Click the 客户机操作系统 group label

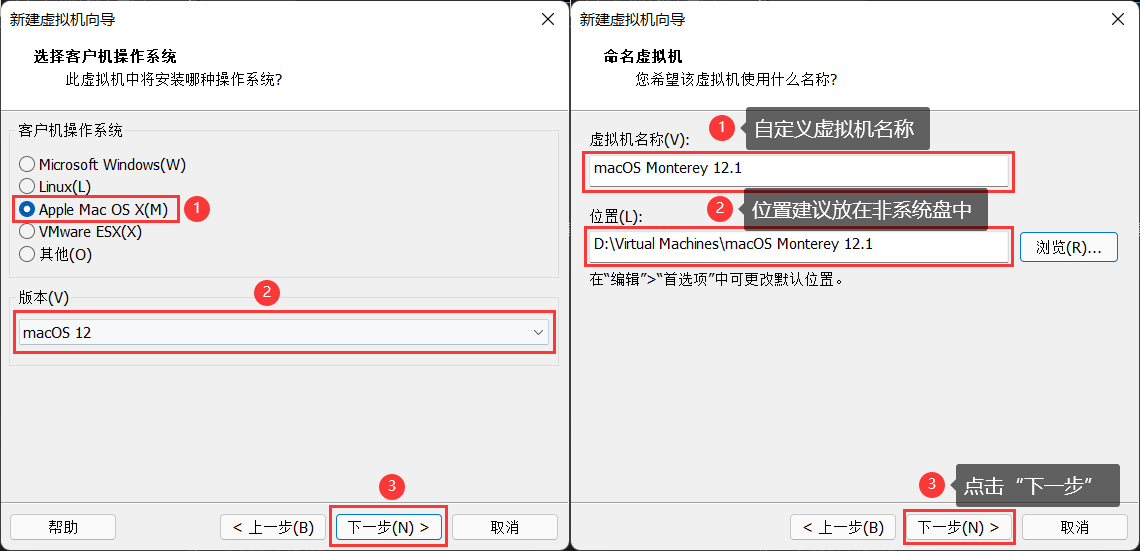70,131
